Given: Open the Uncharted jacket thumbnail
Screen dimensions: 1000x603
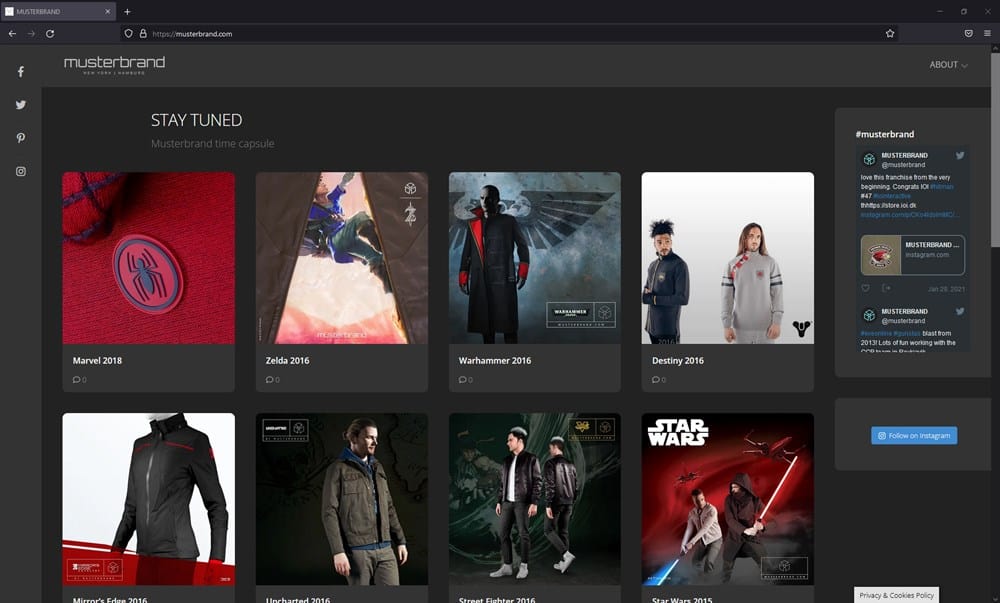Looking at the screenshot, I should (342, 499).
